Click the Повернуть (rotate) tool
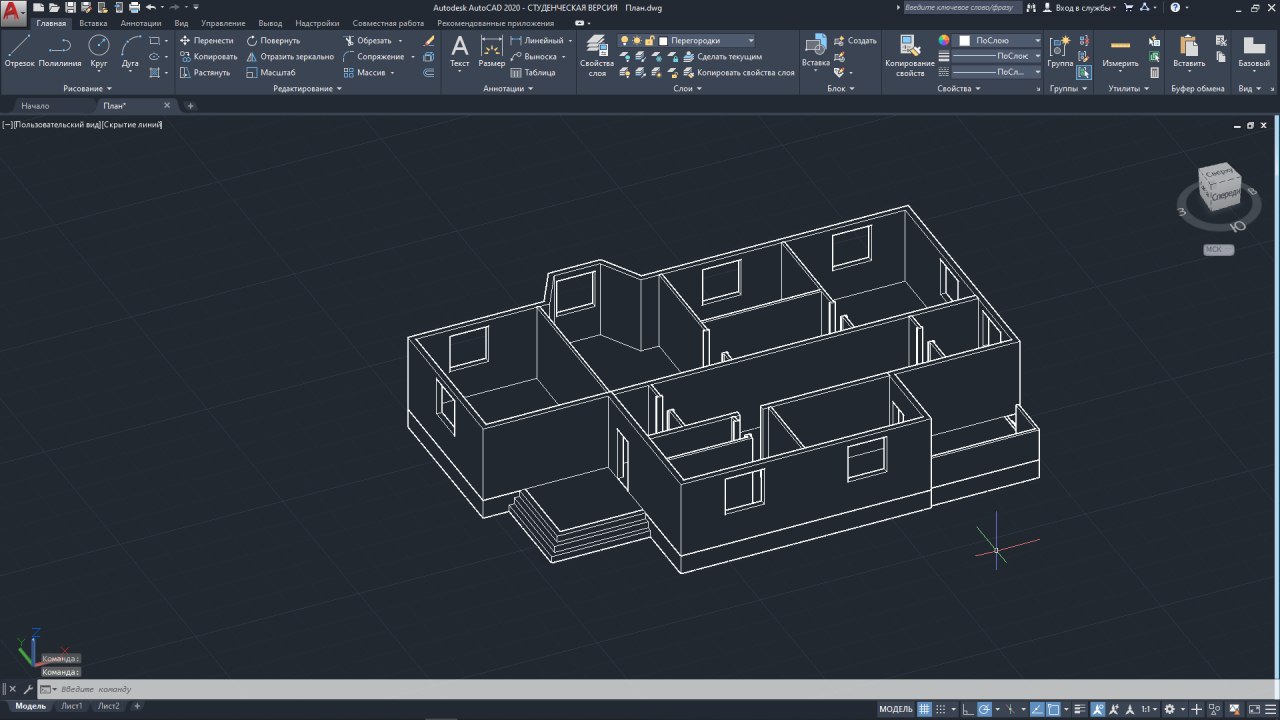The height and width of the screenshot is (720, 1280). point(272,41)
